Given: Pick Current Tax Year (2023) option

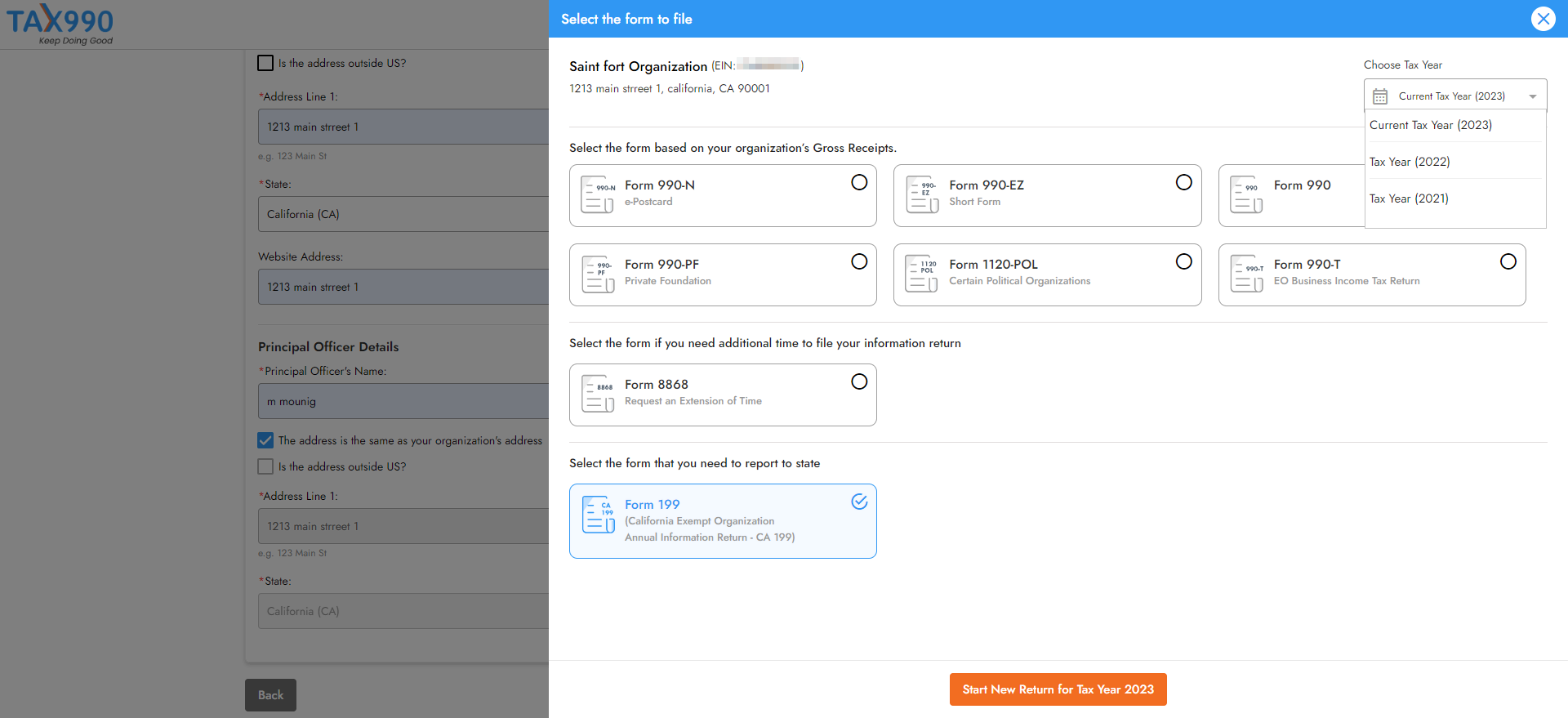Looking at the screenshot, I should coord(1431,125).
